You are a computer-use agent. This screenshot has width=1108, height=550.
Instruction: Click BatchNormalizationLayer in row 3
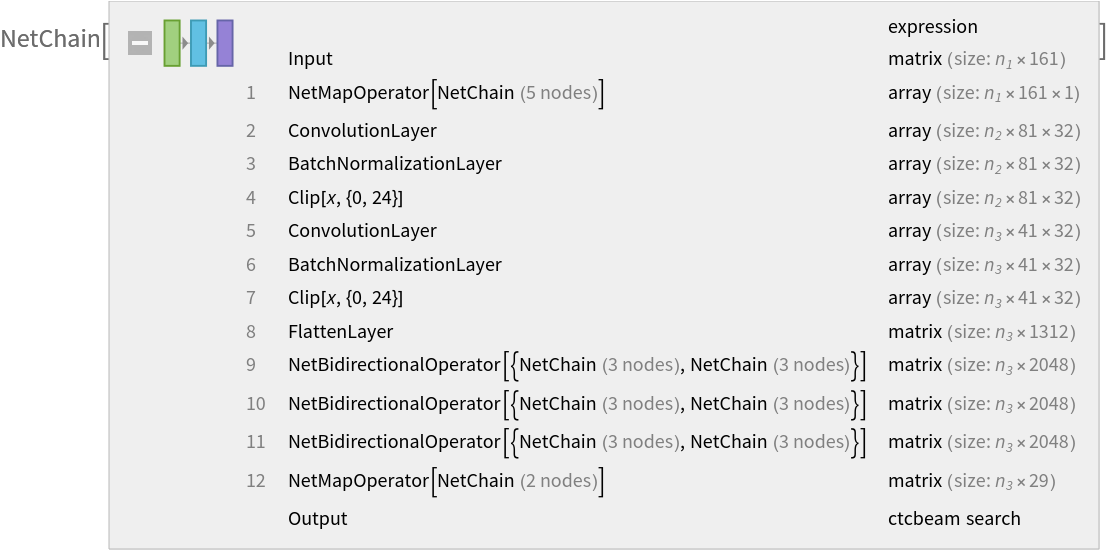coord(394,164)
